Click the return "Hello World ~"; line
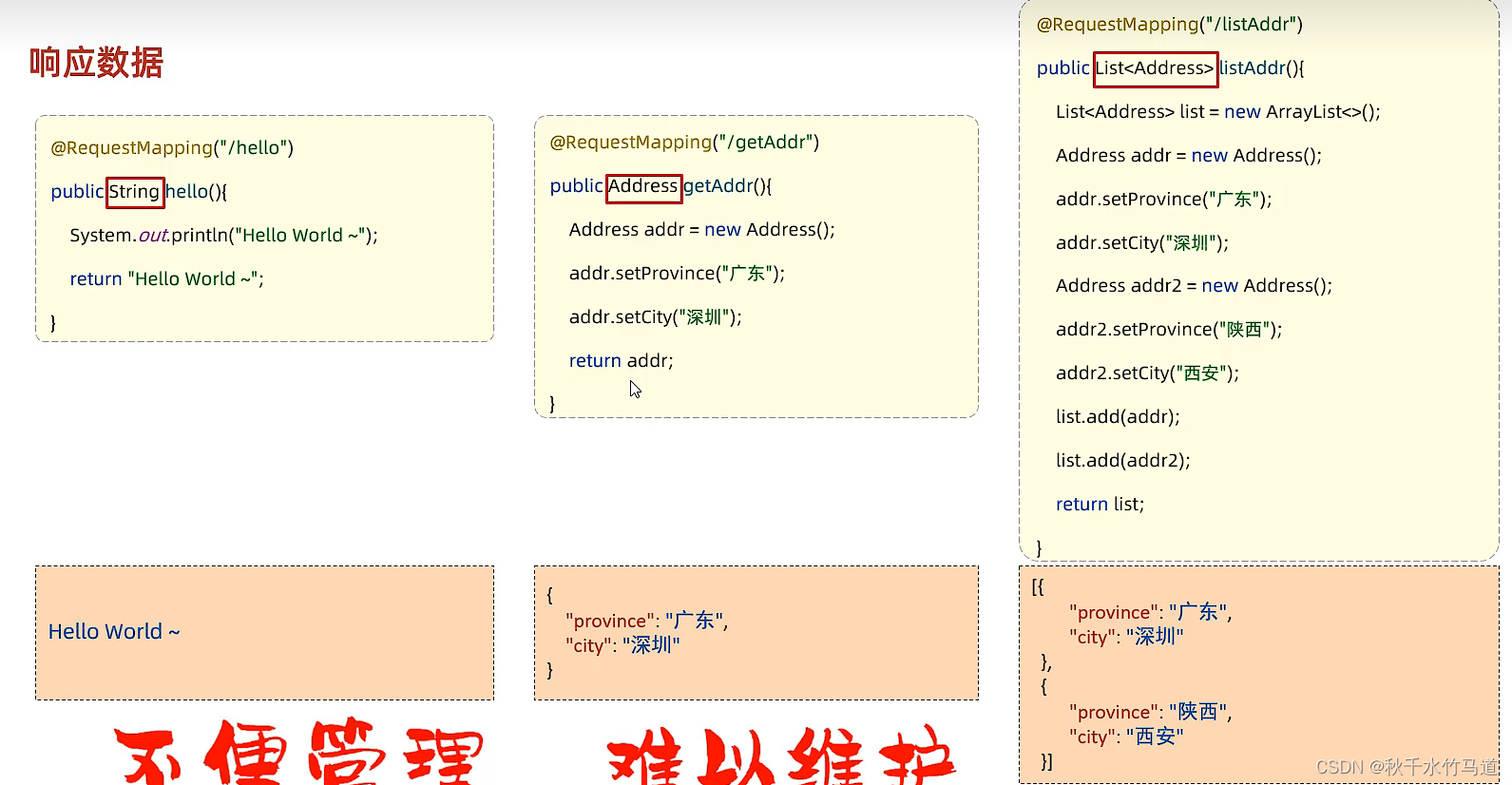This screenshot has height=785, width=1512. click(166, 278)
